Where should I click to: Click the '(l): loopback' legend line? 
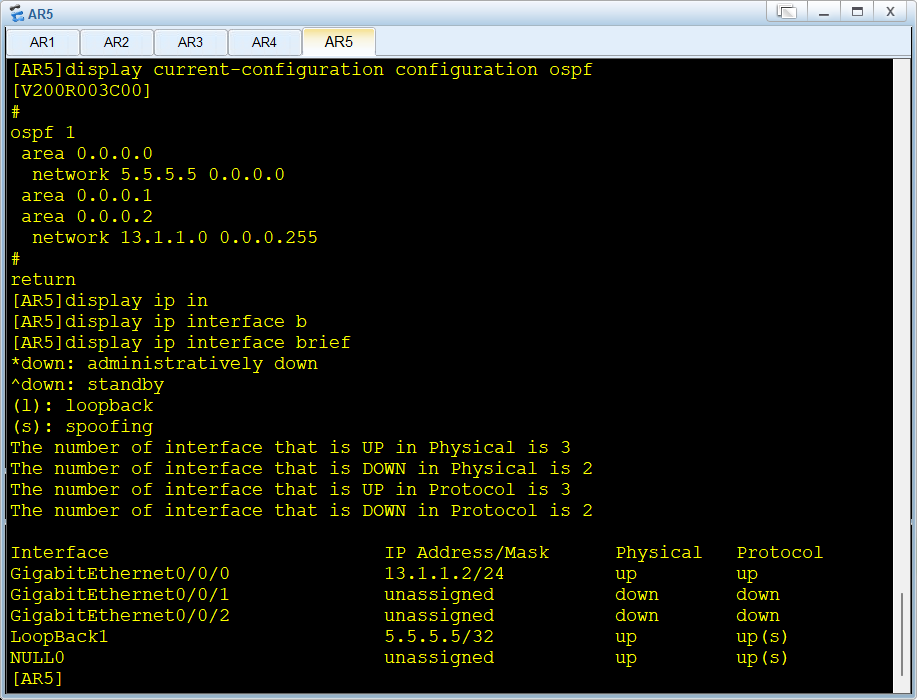(x=82, y=406)
